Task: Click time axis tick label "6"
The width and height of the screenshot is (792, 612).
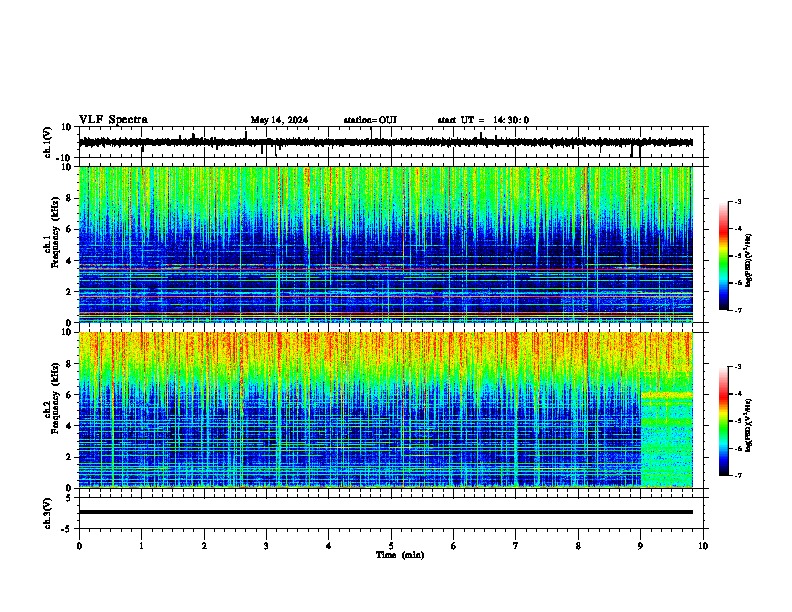Action: tap(454, 546)
